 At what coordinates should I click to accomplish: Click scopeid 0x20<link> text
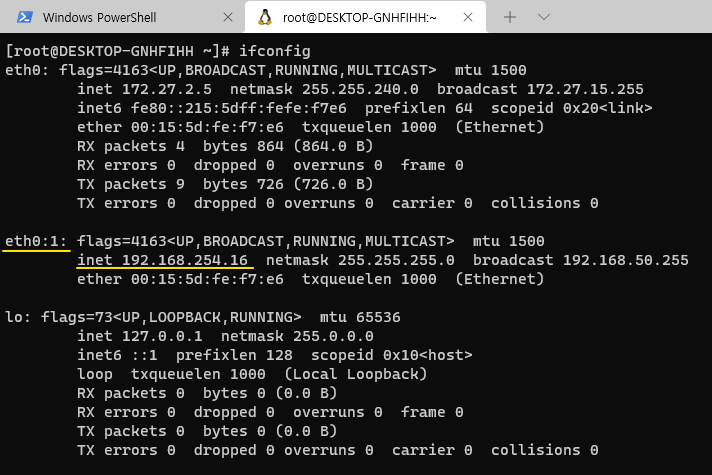(x=572, y=108)
